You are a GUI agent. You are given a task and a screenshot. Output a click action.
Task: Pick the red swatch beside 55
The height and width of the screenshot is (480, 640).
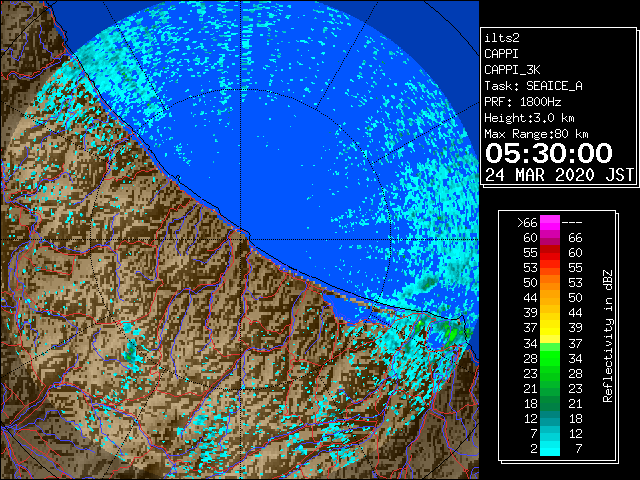(550, 253)
